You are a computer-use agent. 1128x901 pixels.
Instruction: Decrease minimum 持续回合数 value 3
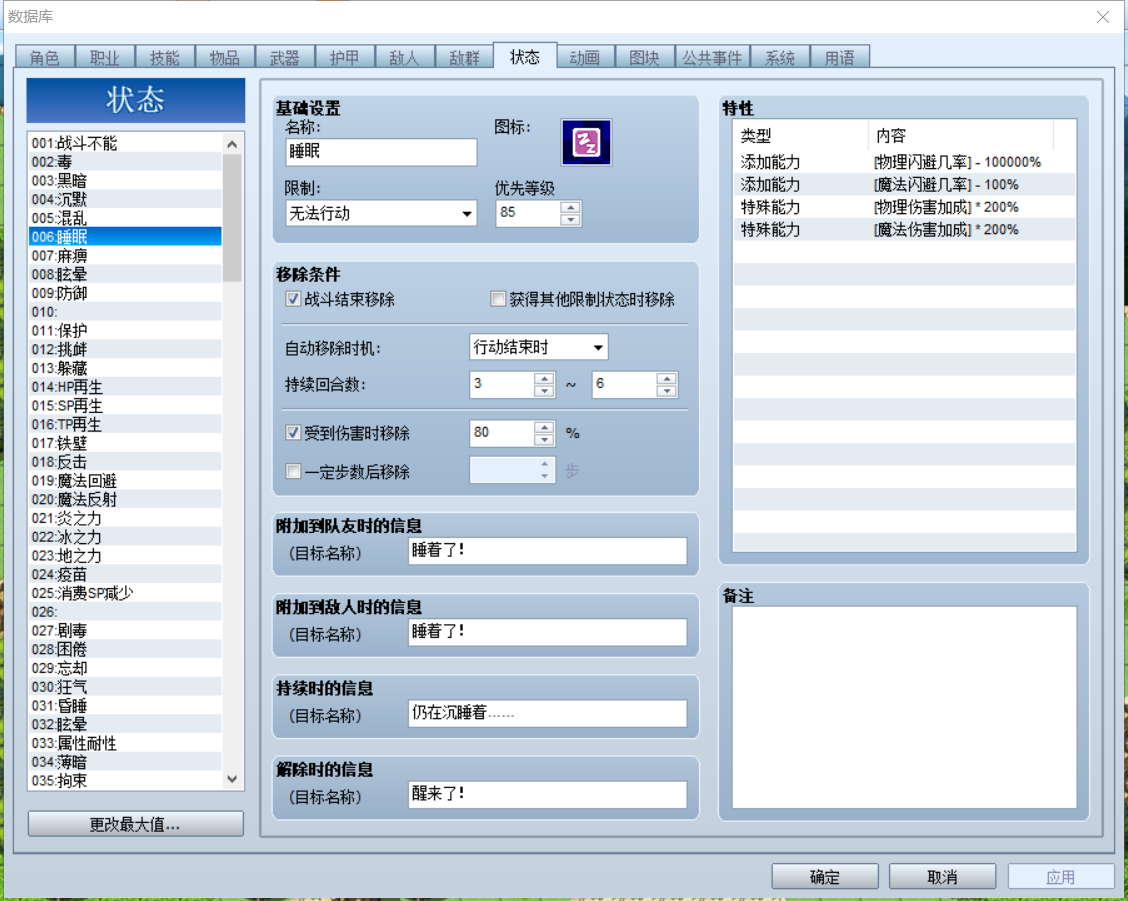[x=545, y=391]
